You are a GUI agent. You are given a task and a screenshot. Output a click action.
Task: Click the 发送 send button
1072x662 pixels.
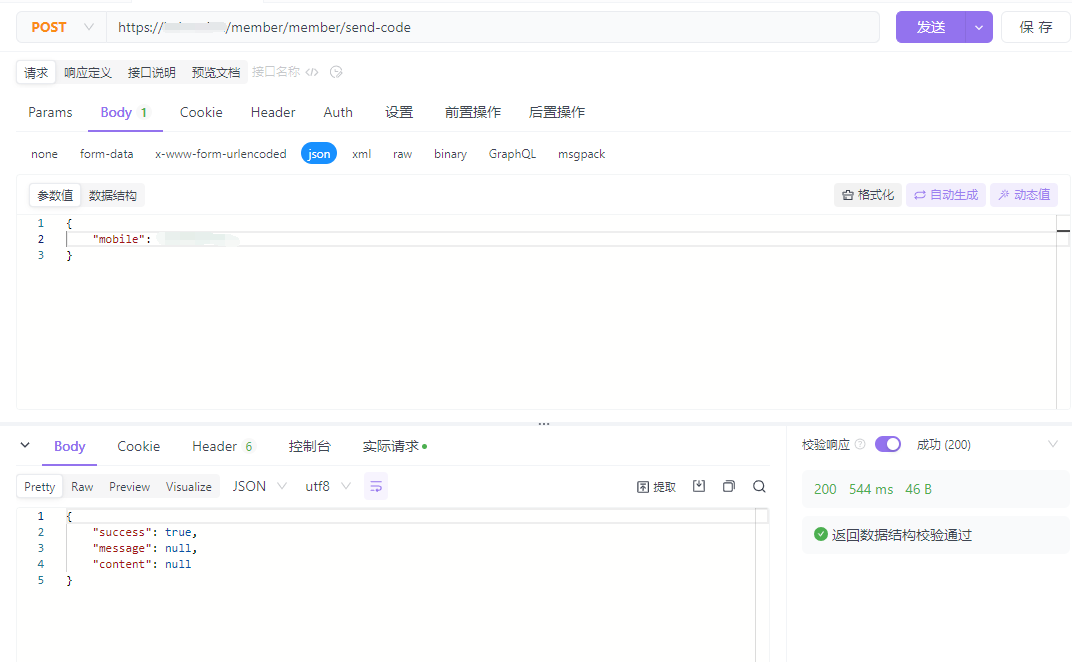(930, 27)
